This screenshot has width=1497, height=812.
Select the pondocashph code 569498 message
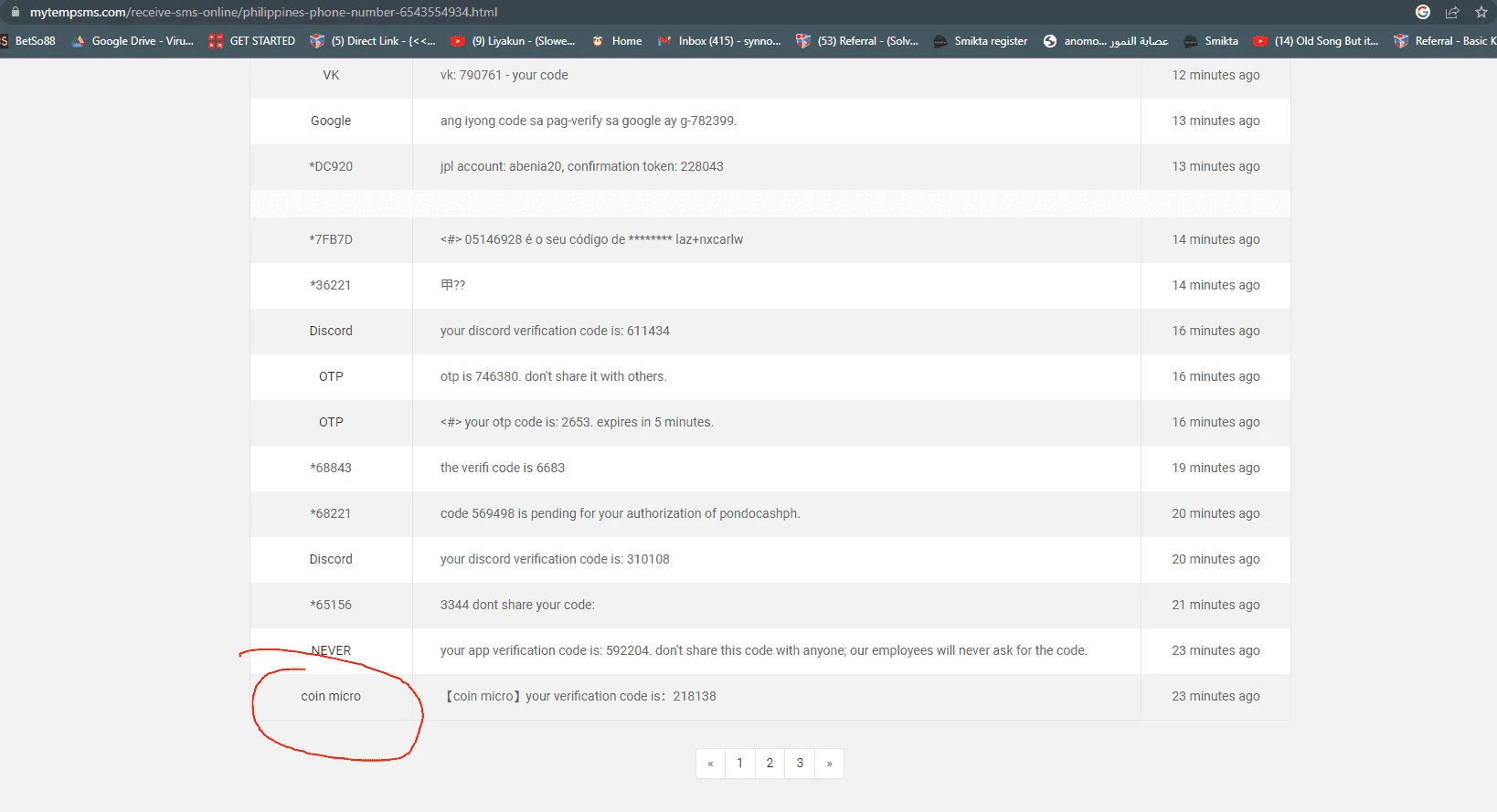pyautogui.click(x=620, y=513)
